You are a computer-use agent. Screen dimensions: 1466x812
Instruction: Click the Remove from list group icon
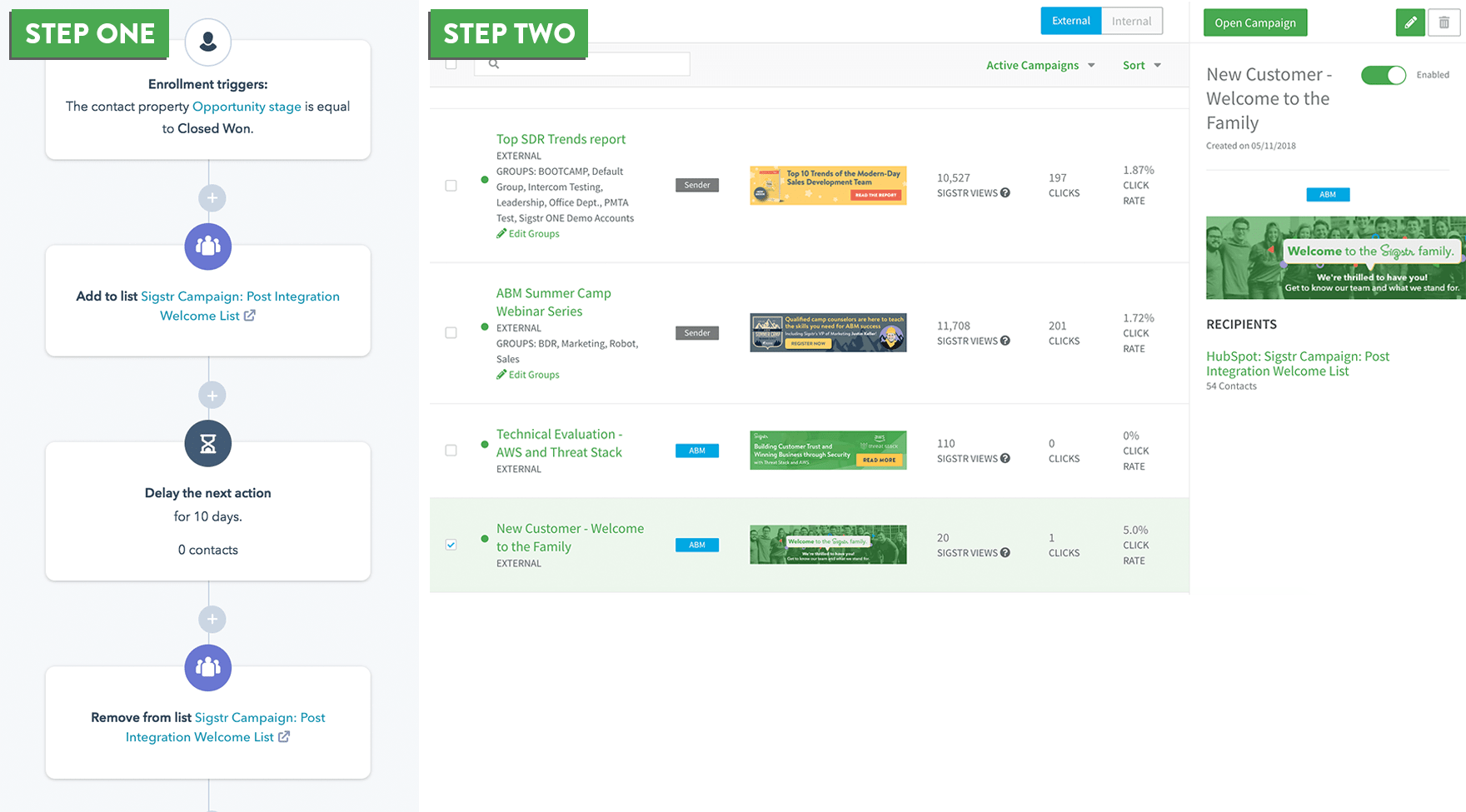point(207,668)
